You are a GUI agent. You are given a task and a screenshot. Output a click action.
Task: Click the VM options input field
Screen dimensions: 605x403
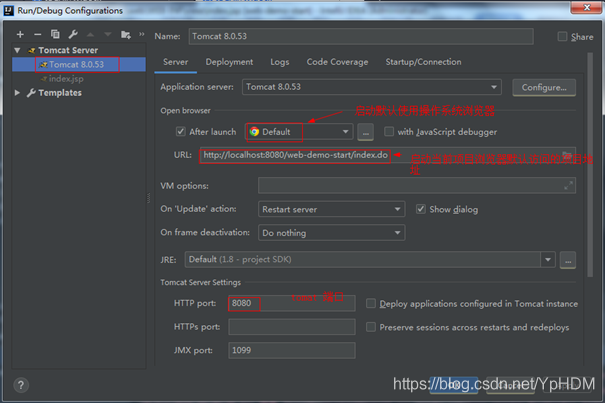417,186
